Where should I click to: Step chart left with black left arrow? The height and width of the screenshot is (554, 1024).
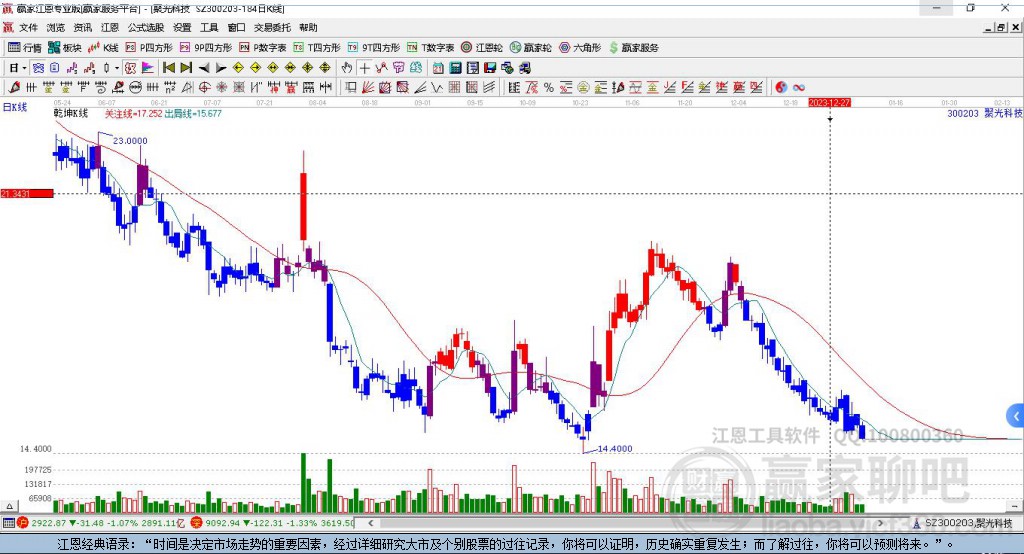204,68
